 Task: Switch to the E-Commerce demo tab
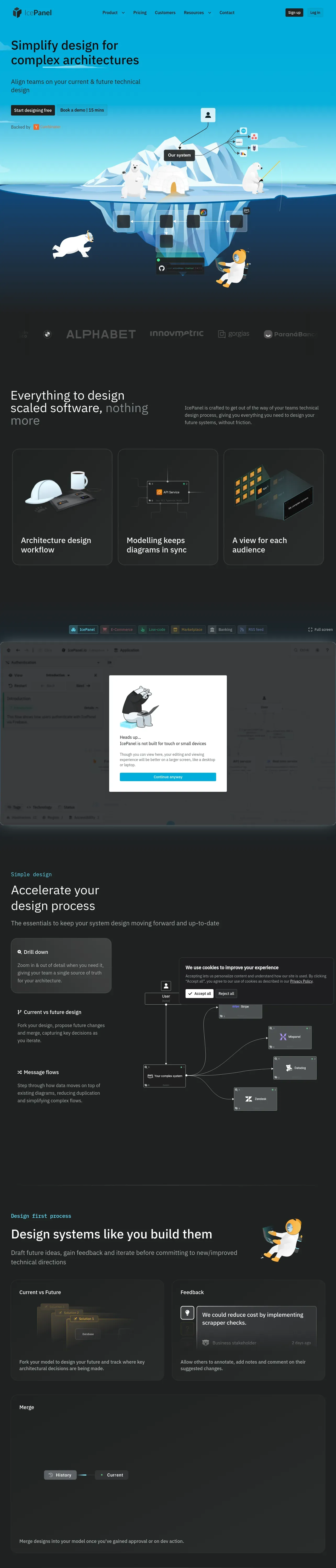(x=118, y=629)
